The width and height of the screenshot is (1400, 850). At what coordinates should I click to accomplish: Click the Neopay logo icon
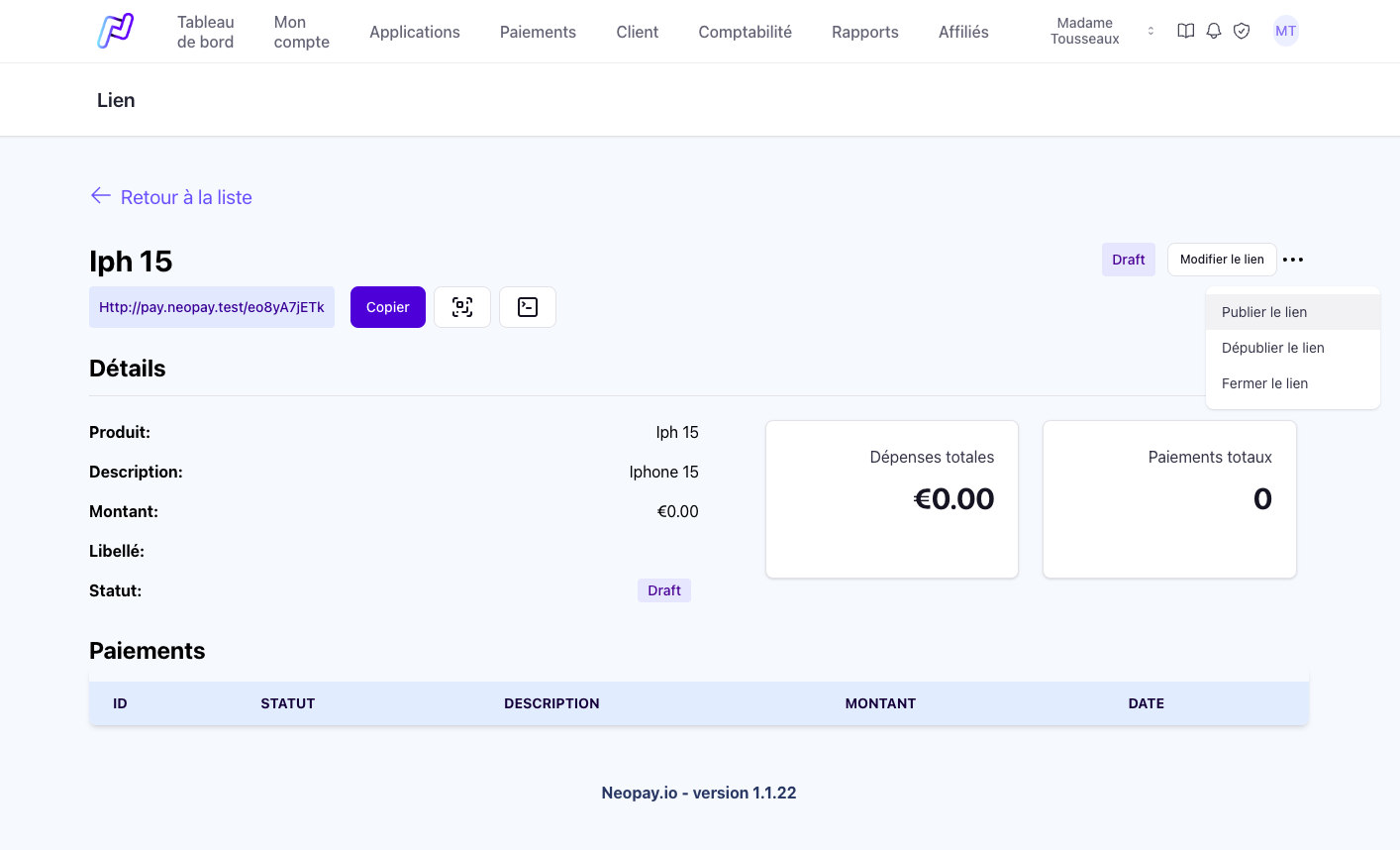pos(116,32)
